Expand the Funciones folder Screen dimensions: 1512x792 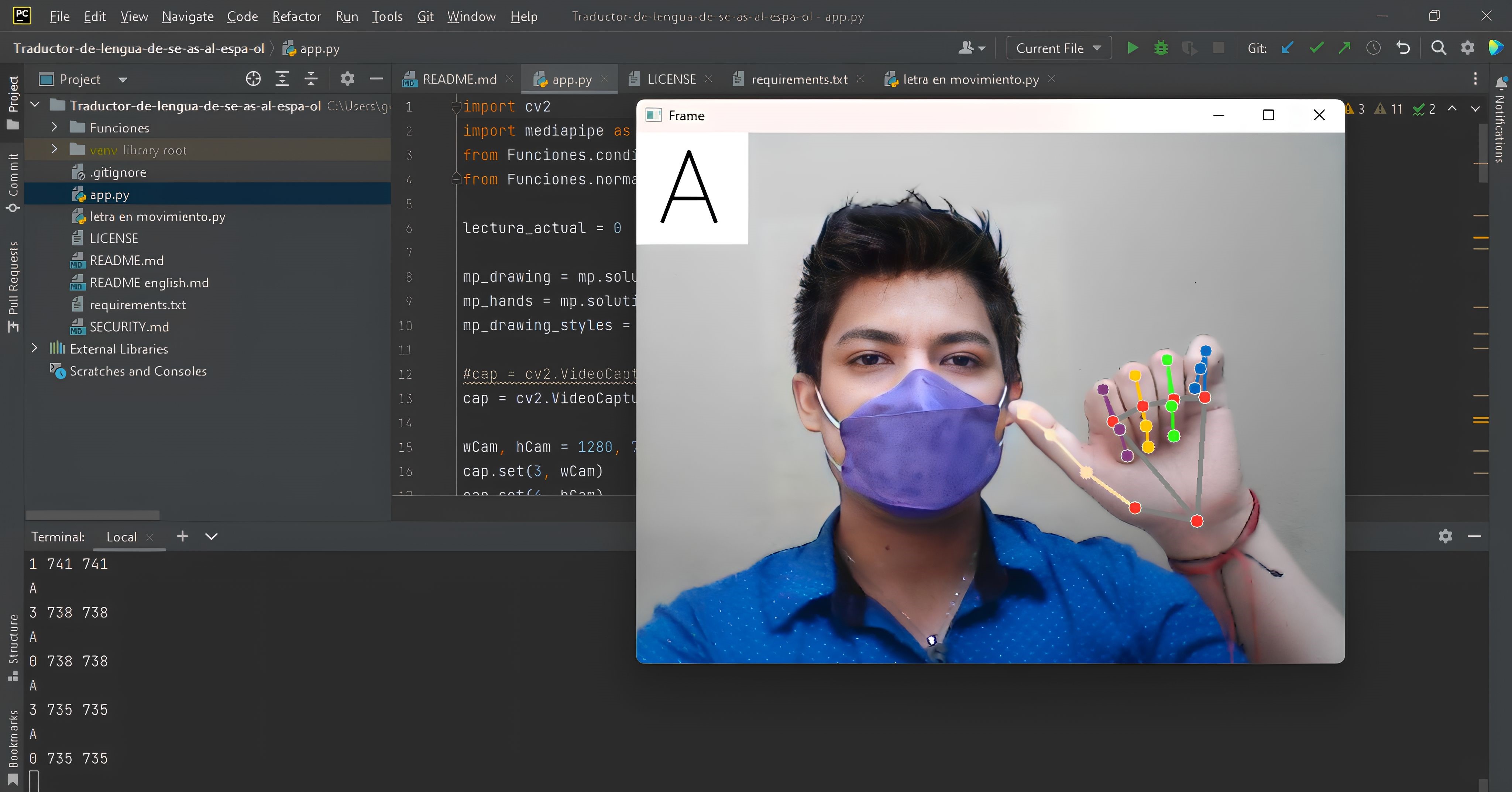tap(54, 127)
